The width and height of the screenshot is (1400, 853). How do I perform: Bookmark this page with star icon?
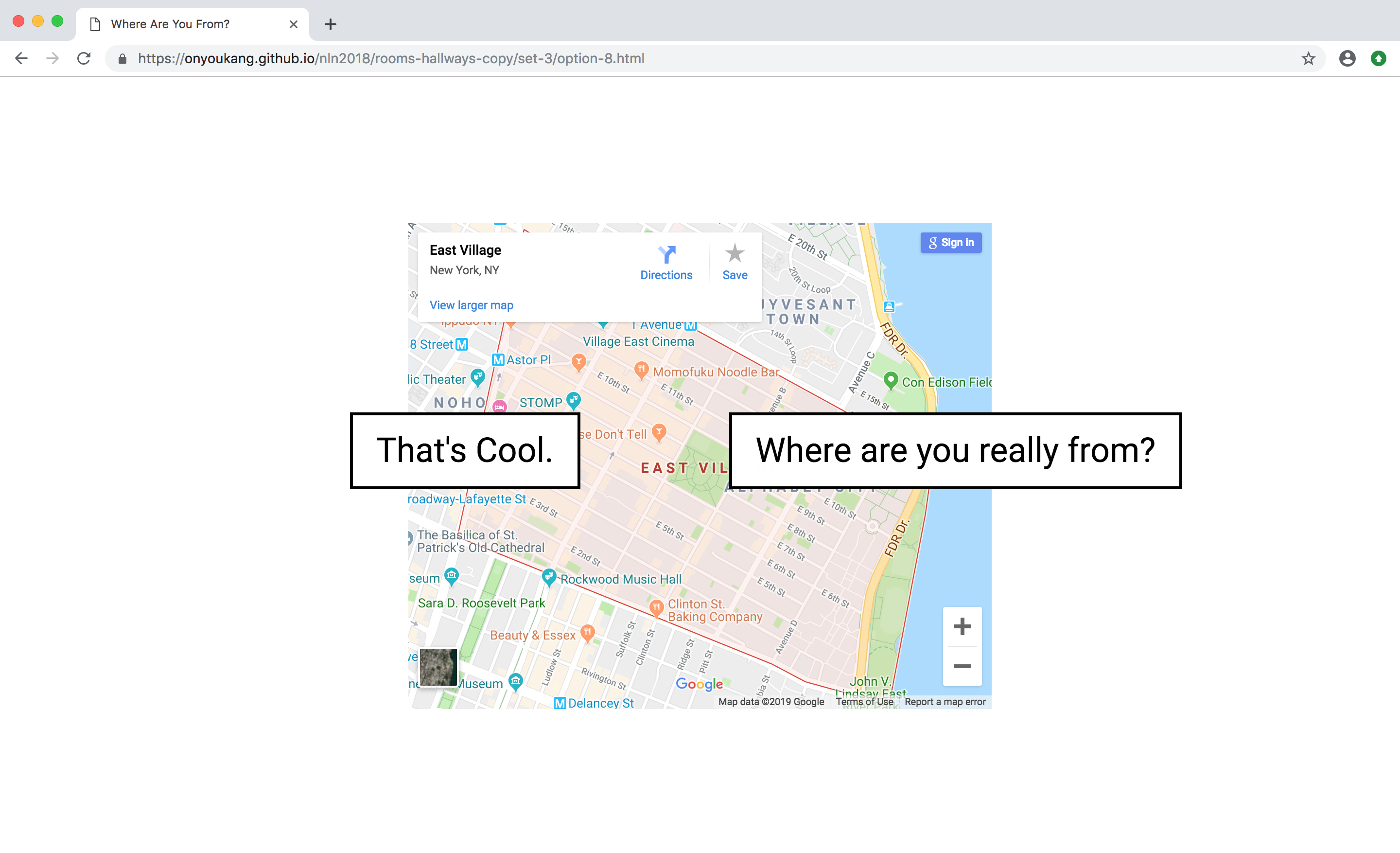pyautogui.click(x=1308, y=58)
